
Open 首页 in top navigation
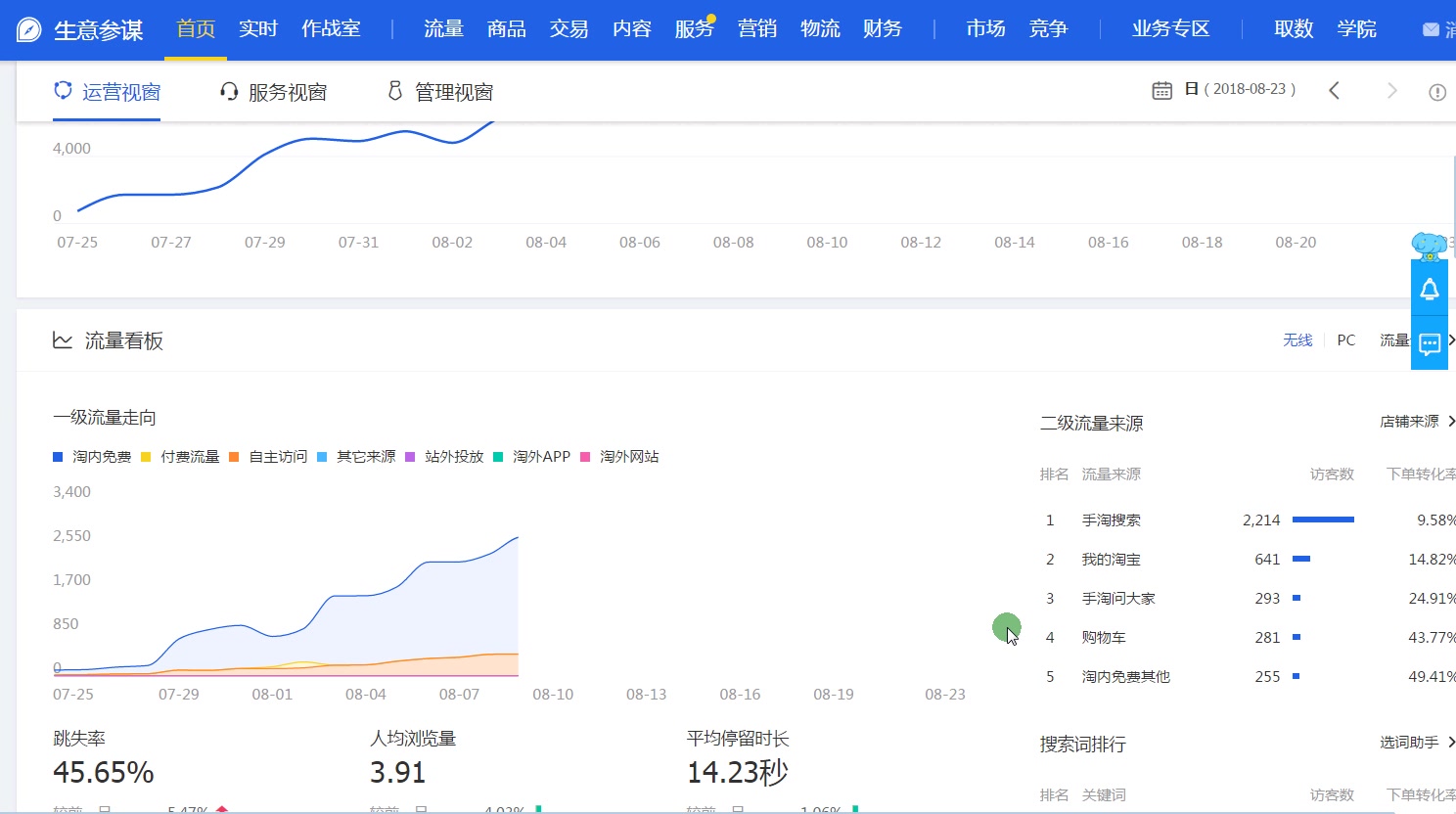pos(196,29)
